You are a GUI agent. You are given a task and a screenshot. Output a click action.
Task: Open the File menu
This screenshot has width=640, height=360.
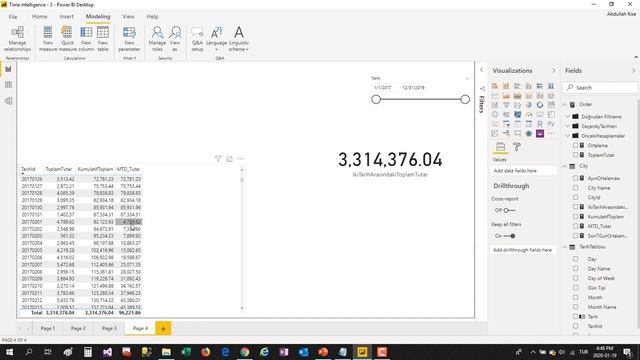tap(13, 17)
